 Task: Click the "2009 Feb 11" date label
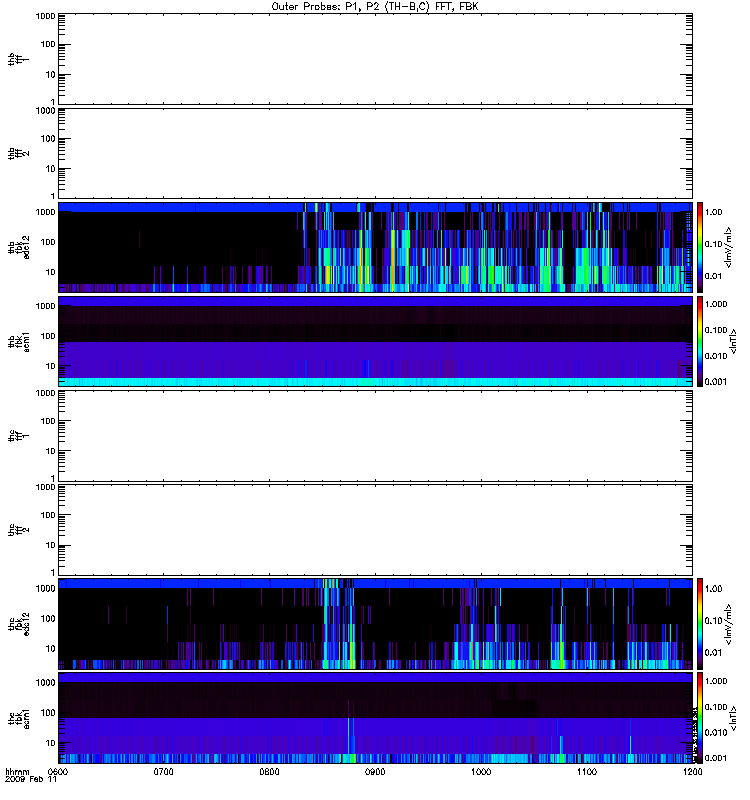coord(31,780)
